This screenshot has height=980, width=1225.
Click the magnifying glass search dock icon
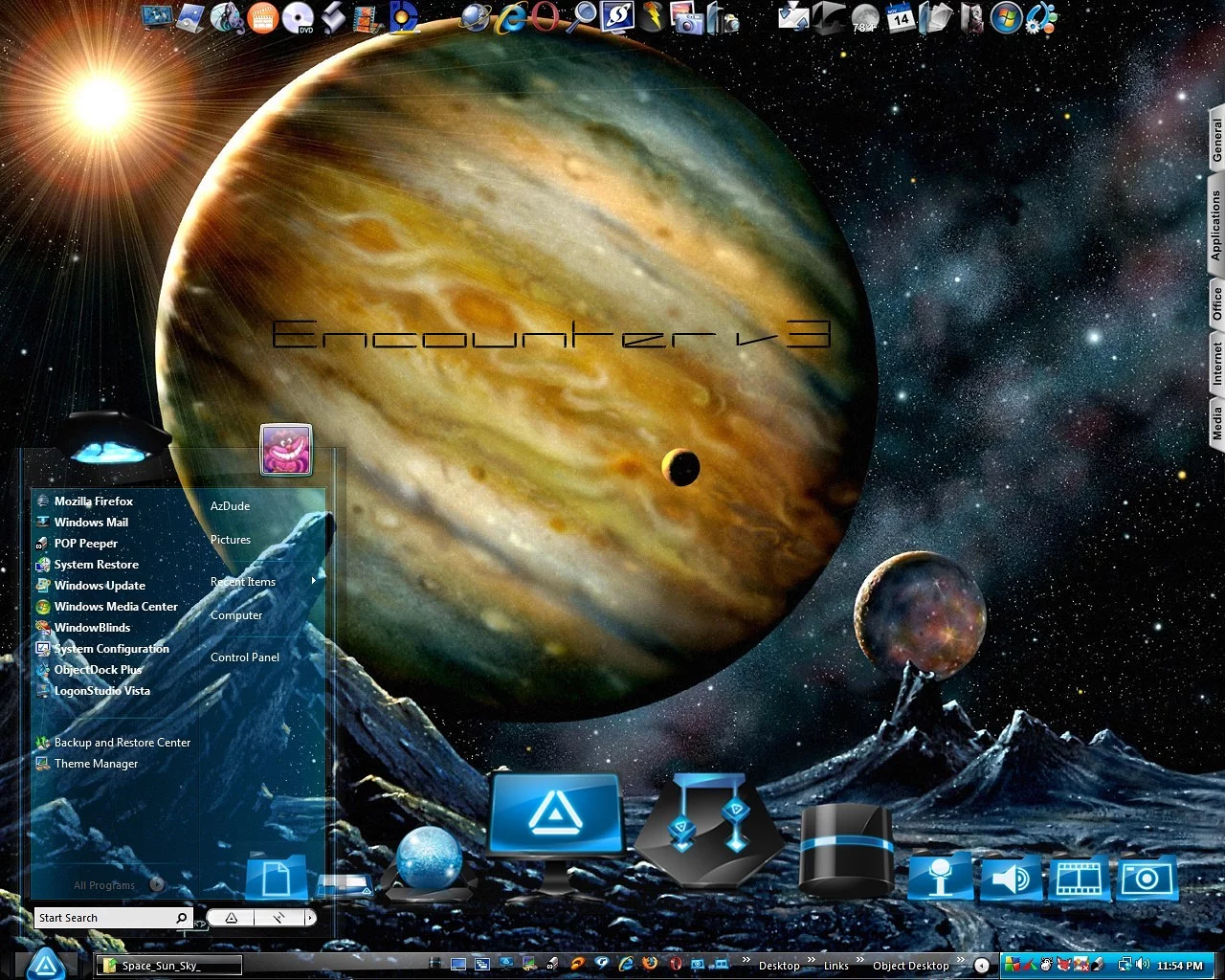(x=583, y=17)
